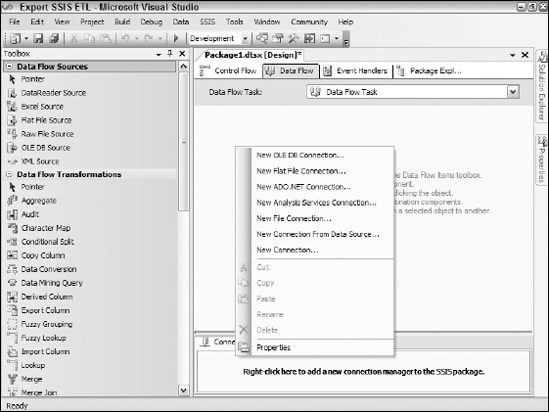Open the Undo history dropdown arrow
The height and width of the screenshot is (412, 549).
pyautogui.click(x=137, y=38)
